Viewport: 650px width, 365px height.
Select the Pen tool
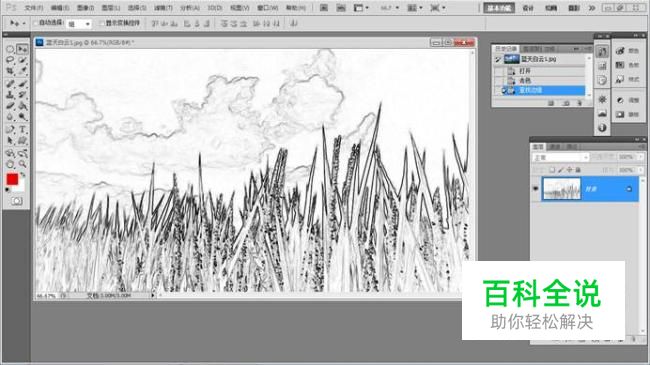[x=10, y=129]
